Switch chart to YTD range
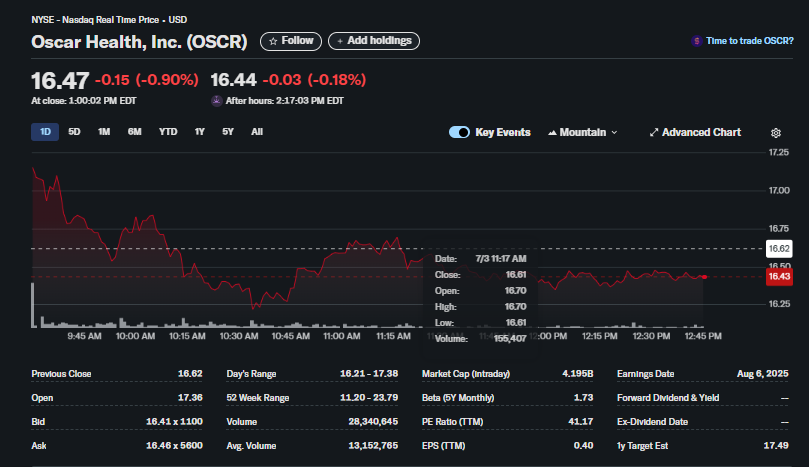The height and width of the screenshot is (467, 809). (168, 132)
